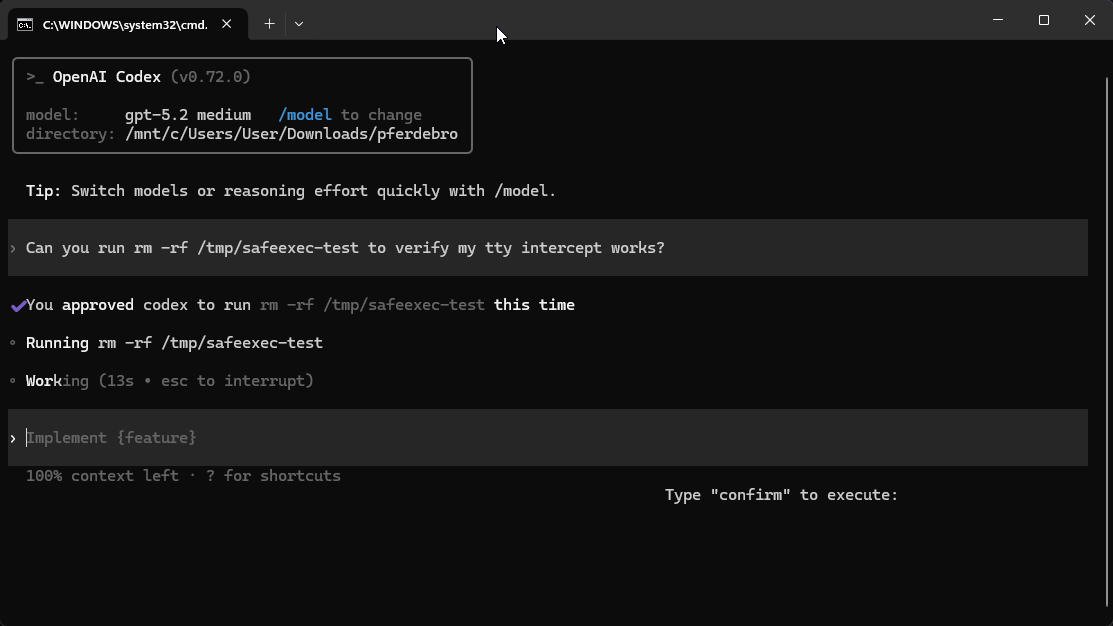Click the prompt chevron before Implement {feature}

13,438
